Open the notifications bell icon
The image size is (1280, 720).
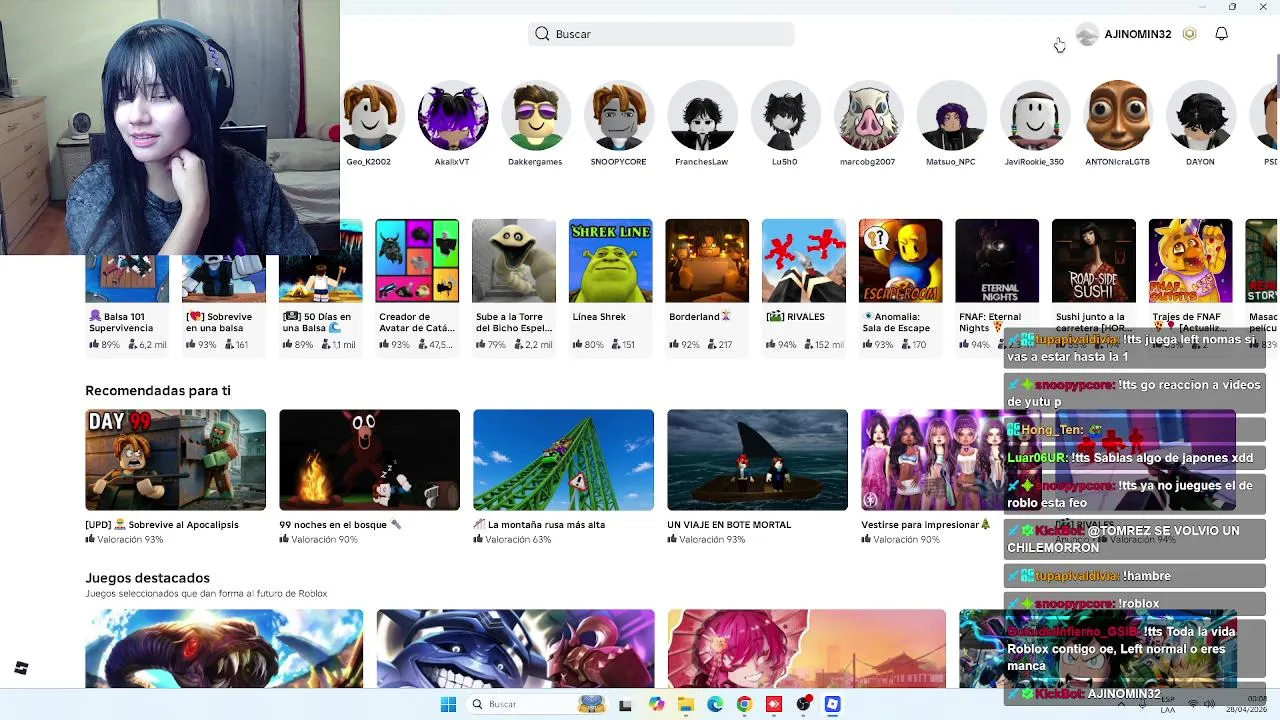[x=1221, y=34]
